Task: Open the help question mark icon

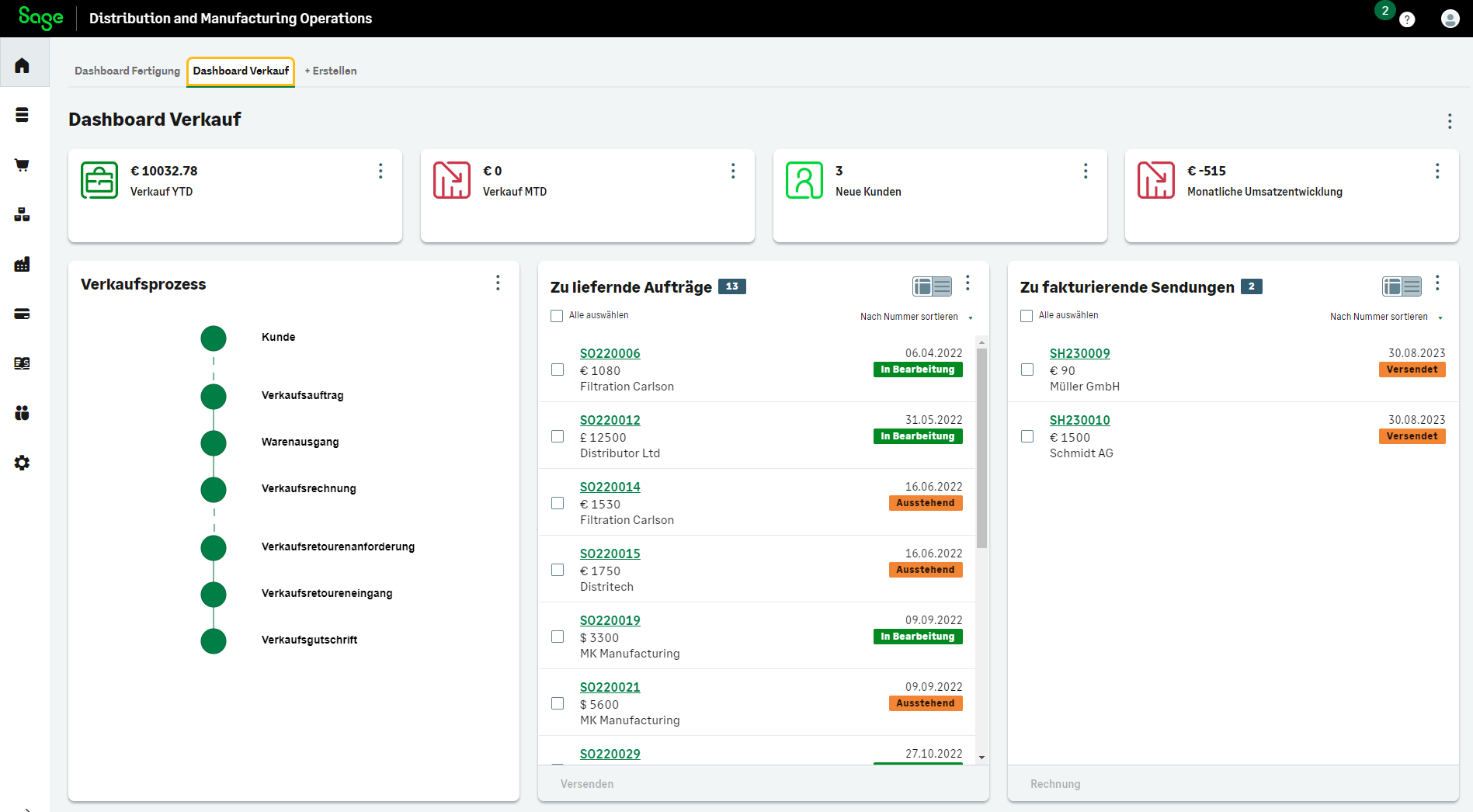Action: coord(1407,19)
